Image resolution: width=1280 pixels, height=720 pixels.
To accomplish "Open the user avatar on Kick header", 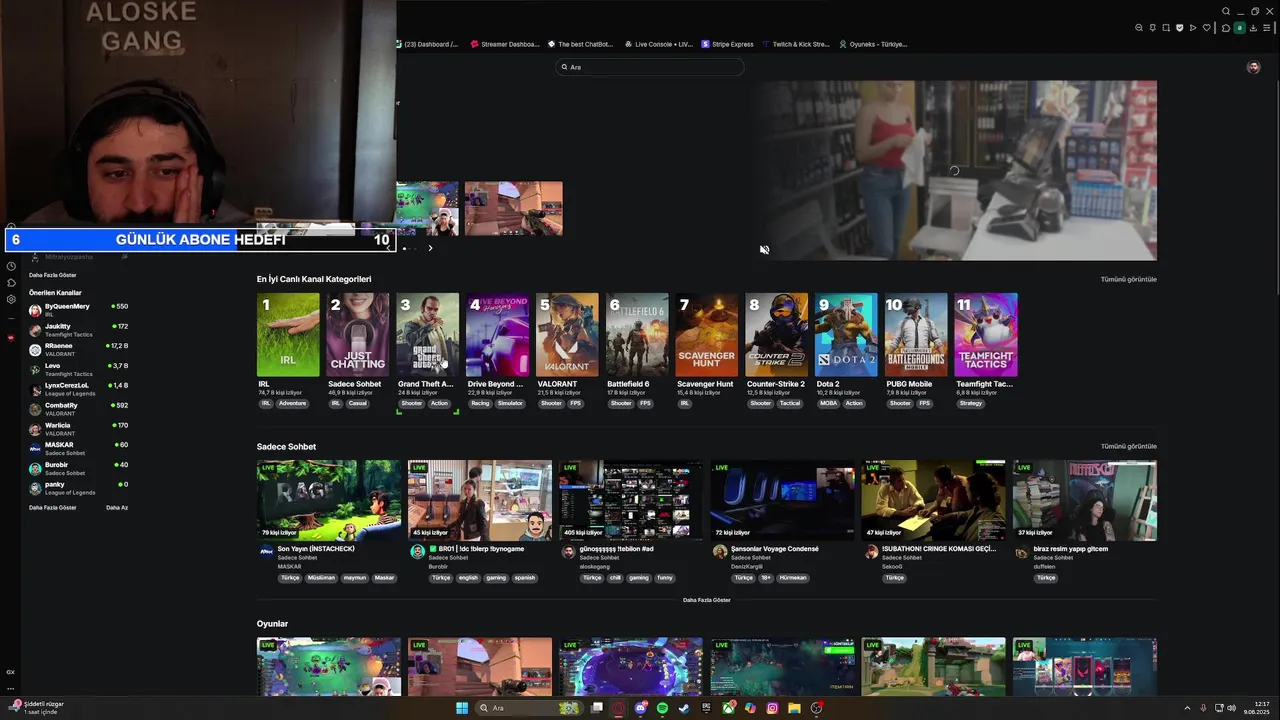I will (x=1253, y=67).
